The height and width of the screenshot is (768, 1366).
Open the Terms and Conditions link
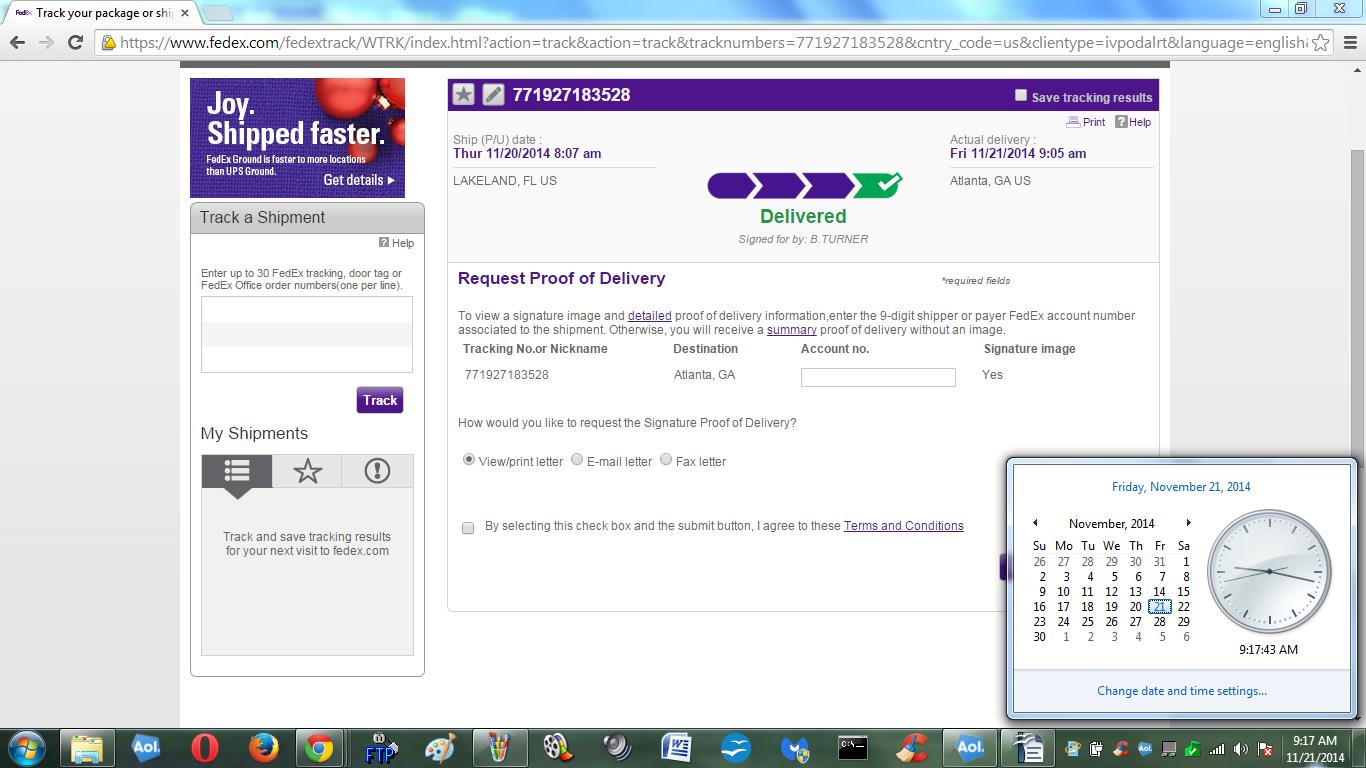tap(904, 526)
